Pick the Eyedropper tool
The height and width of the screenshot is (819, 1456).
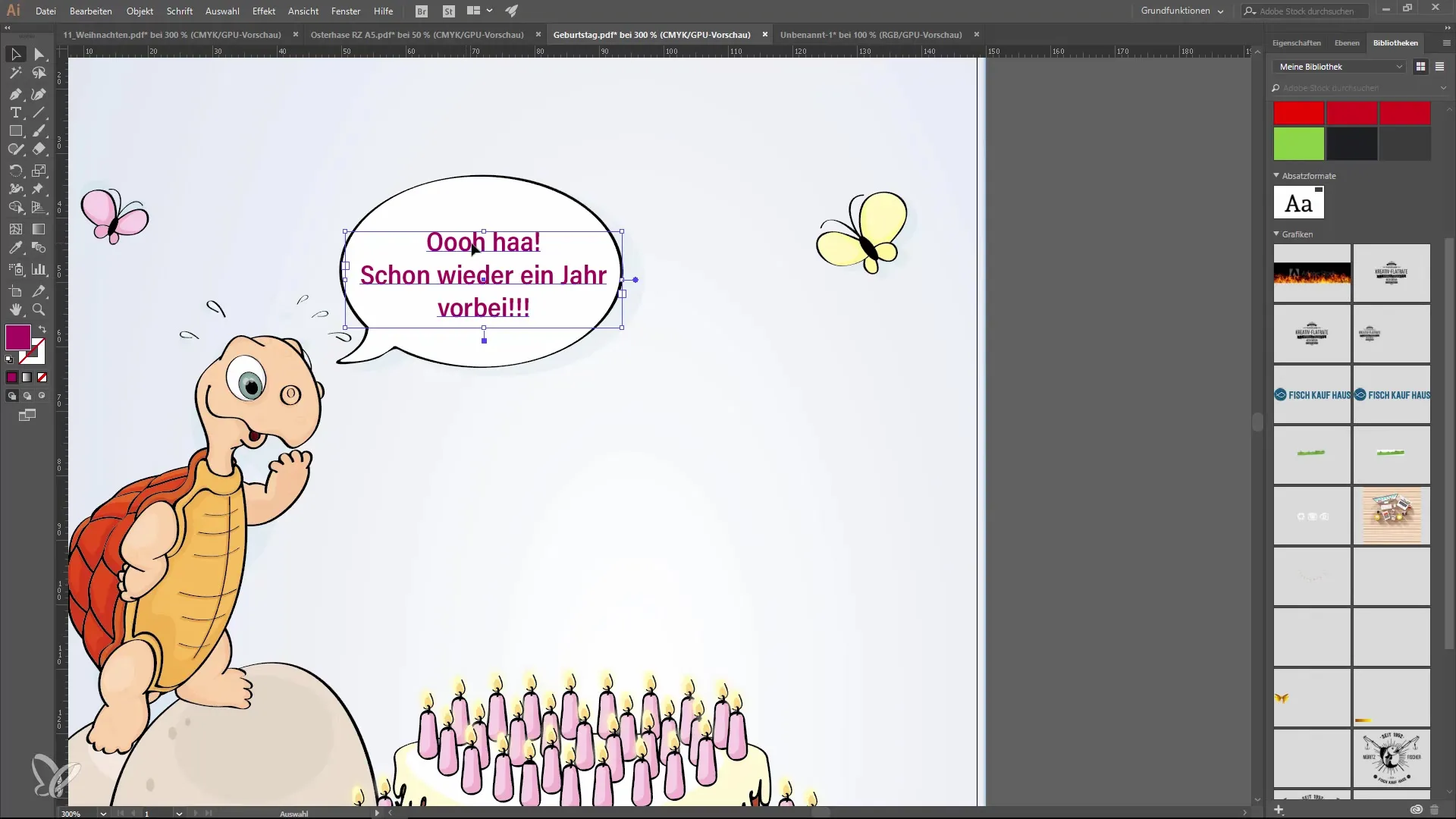(x=16, y=248)
